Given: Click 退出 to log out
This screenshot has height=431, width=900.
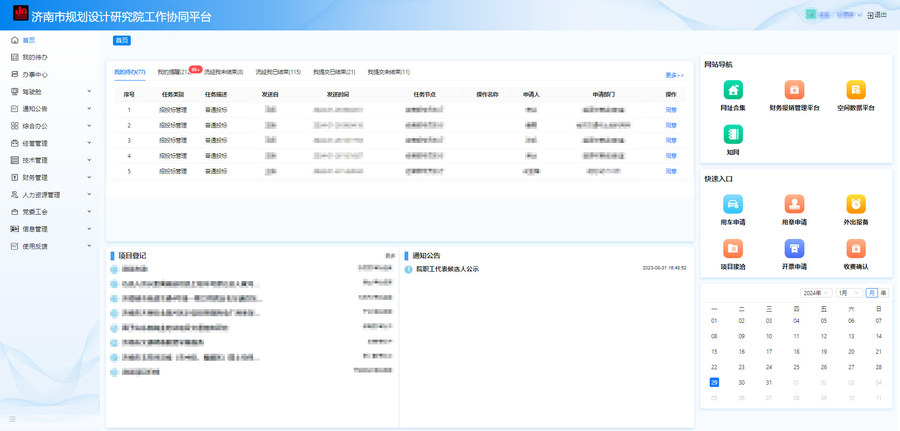Looking at the screenshot, I should click(877, 15).
